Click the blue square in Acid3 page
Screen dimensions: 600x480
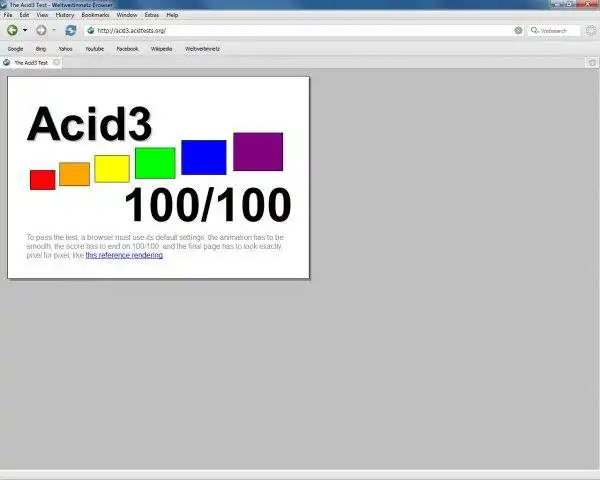pos(204,157)
